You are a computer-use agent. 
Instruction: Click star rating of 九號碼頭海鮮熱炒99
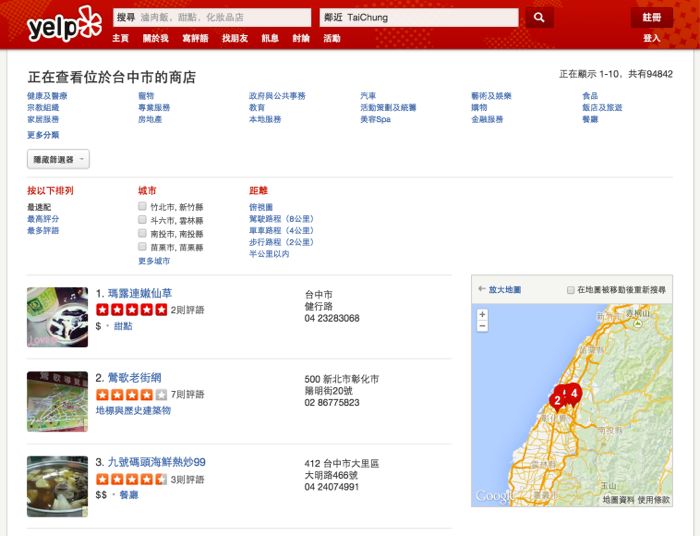(x=132, y=479)
